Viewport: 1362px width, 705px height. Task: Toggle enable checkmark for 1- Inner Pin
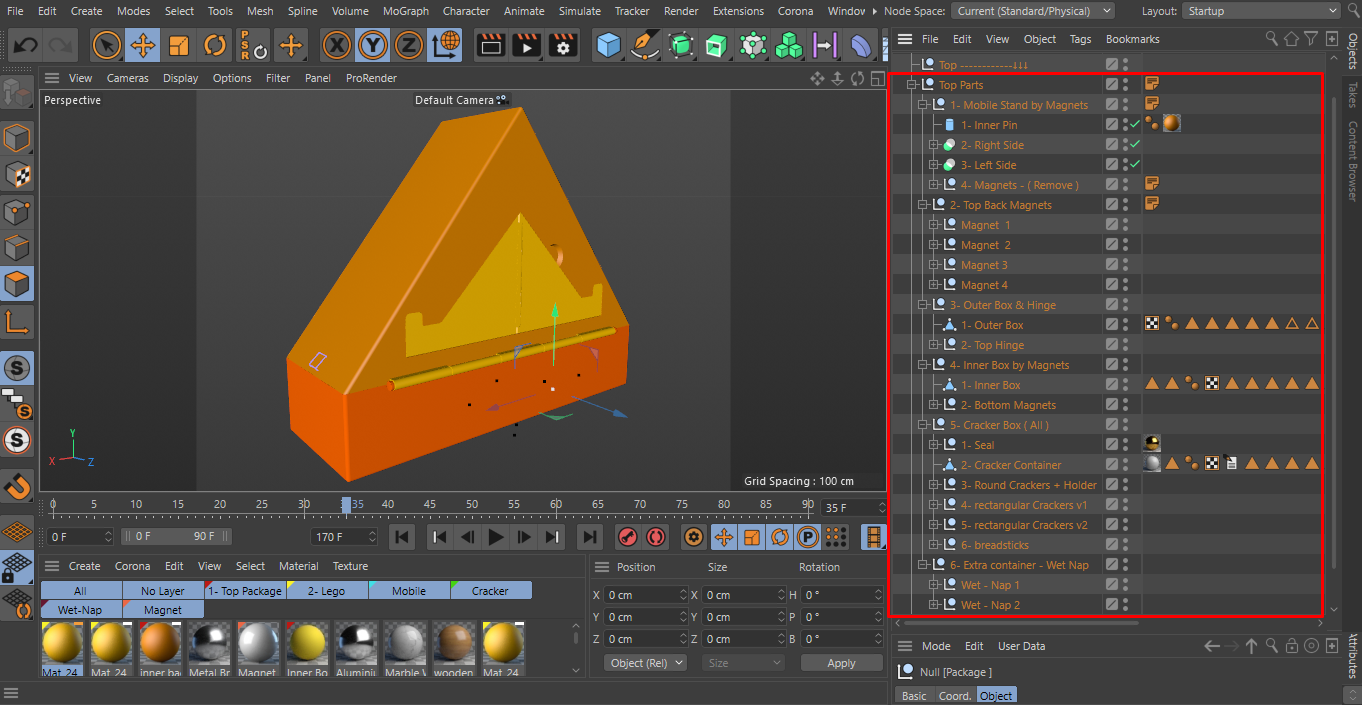1135,125
